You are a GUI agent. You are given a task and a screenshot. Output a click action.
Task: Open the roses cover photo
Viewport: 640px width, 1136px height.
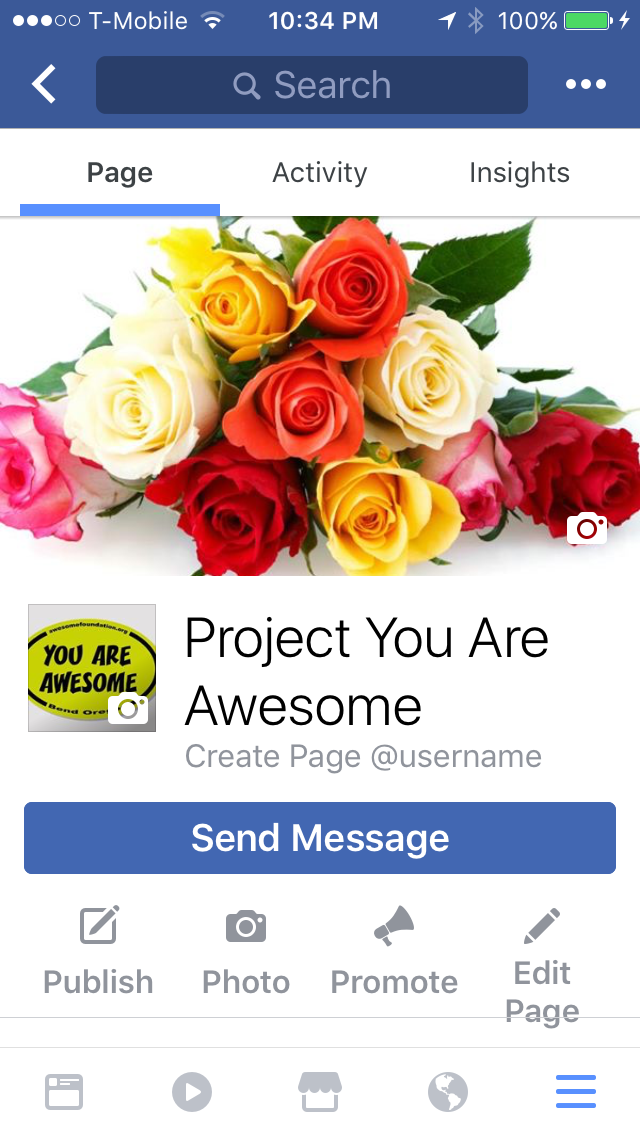[x=320, y=396]
